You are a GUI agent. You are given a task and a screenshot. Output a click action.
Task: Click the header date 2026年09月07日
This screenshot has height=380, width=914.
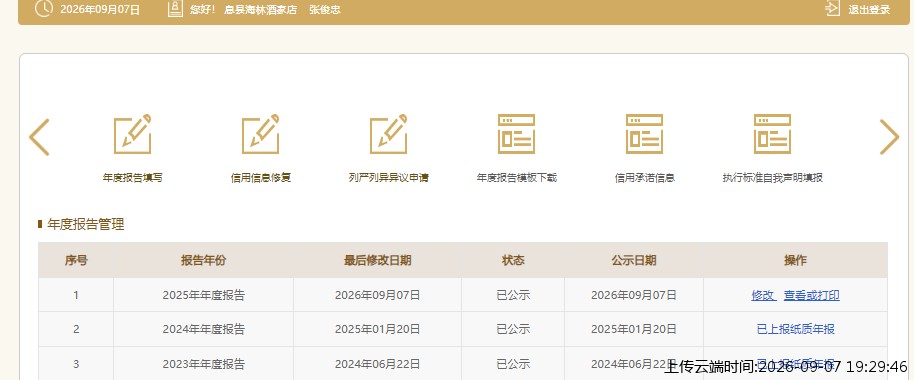(100, 10)
